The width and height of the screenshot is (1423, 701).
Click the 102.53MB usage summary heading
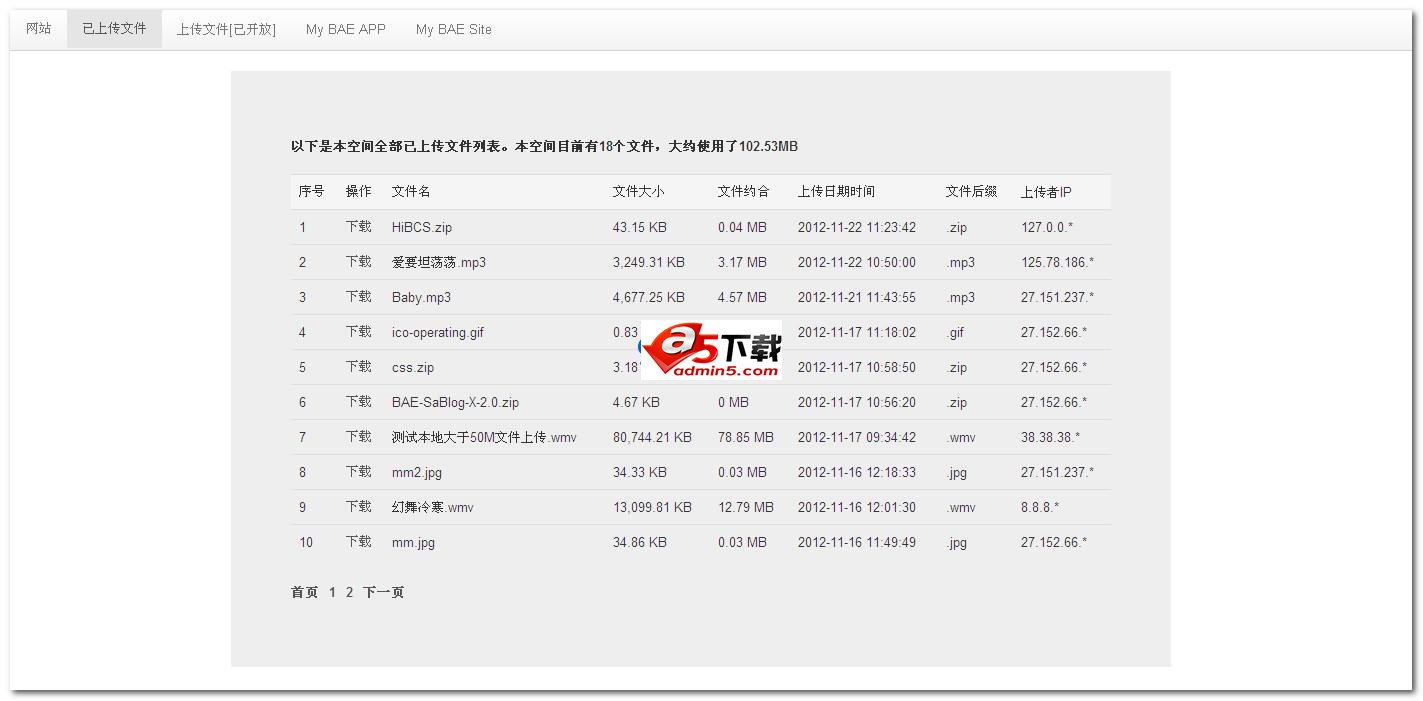[x=544, y=146]
